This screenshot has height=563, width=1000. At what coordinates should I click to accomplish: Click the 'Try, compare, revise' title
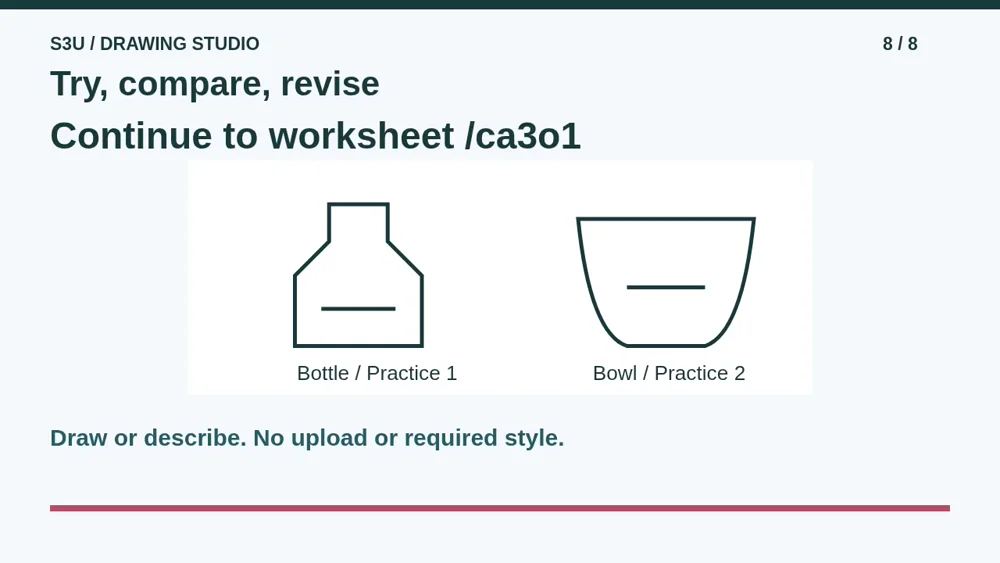coord(215,85)
